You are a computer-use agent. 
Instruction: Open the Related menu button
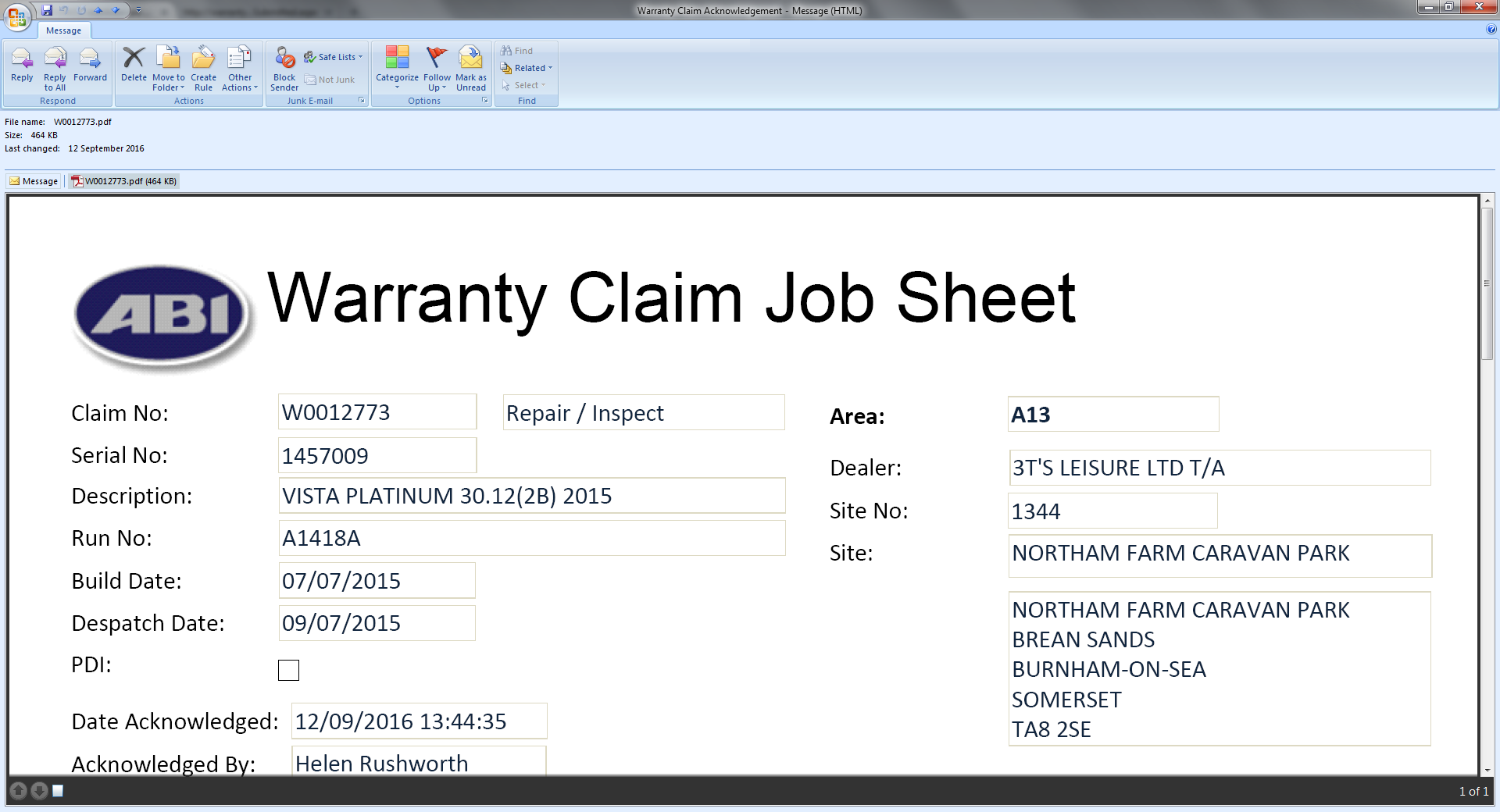tap(528, 68)
